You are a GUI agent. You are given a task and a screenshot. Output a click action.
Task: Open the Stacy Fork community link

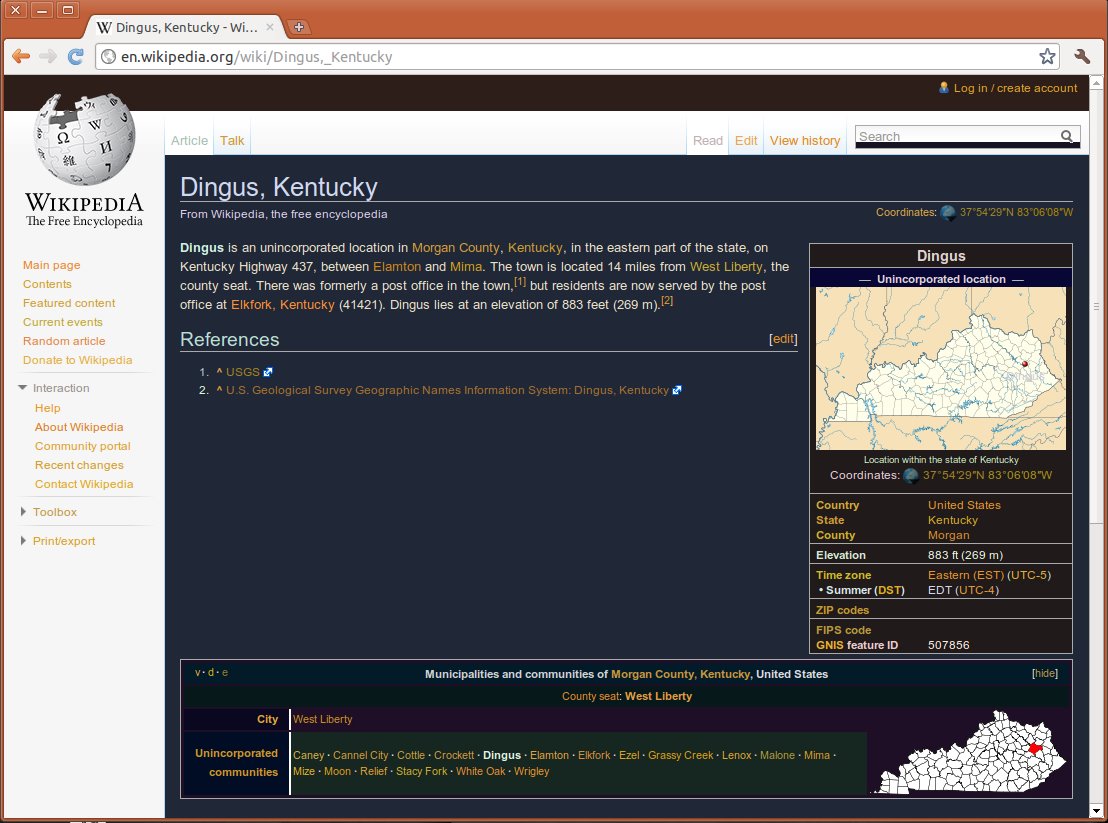point(421,771)
